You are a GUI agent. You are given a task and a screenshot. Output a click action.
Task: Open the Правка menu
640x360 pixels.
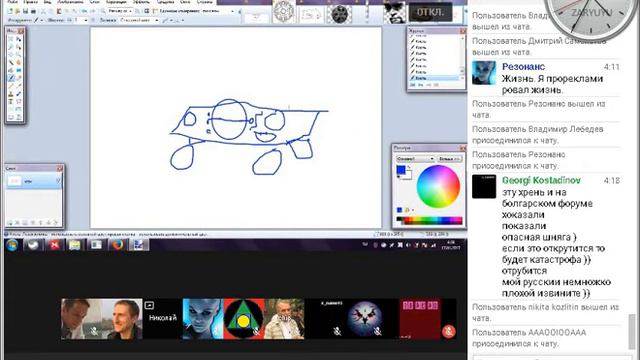point(30,2)
